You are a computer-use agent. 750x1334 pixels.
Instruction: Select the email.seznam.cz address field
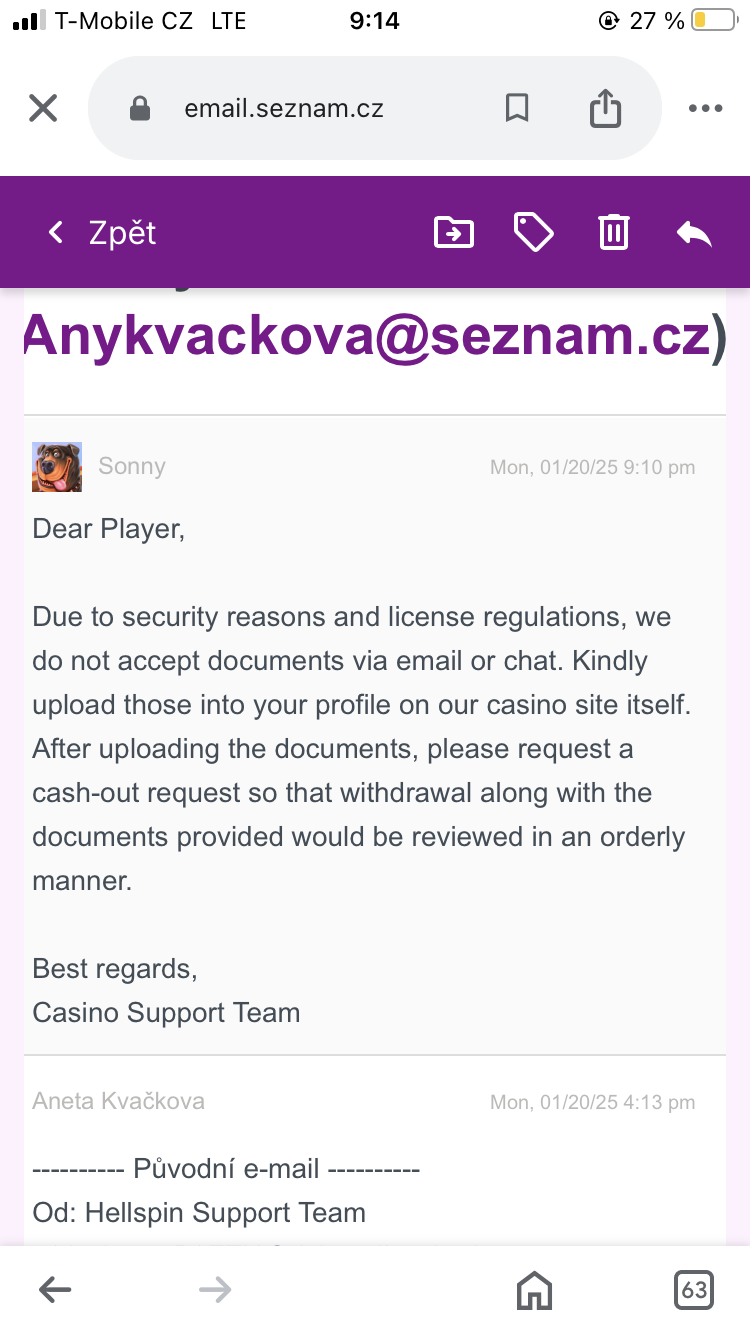tap(284, 108)
